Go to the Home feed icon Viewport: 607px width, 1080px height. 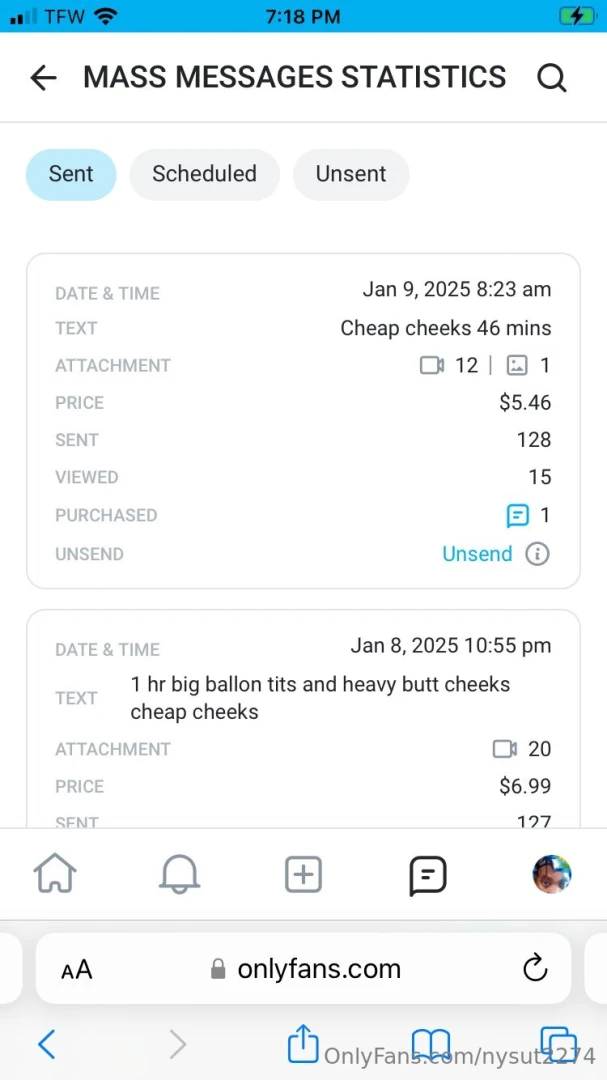[x=55, y=875]
